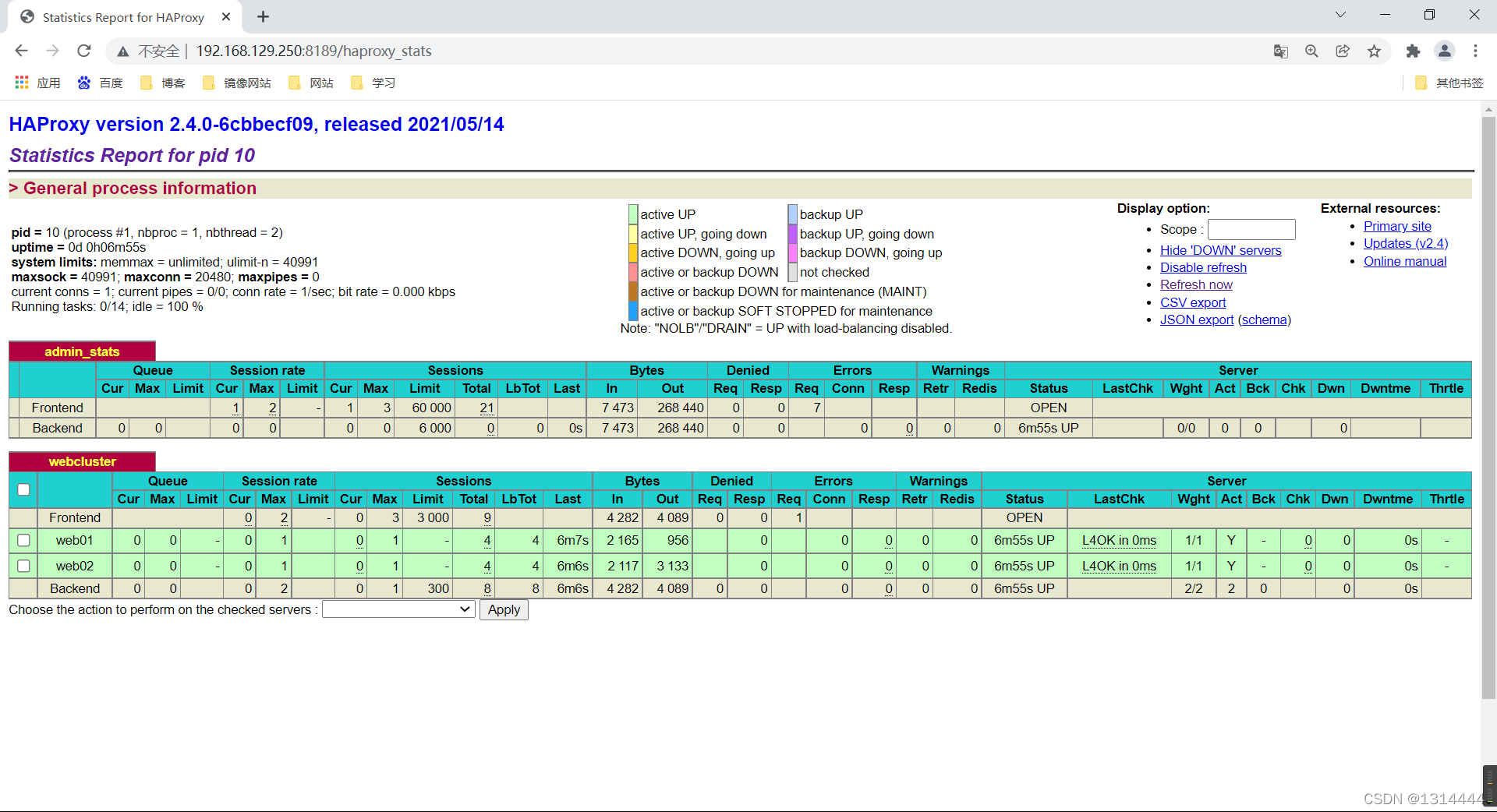This screenshot has height=812, width=1497.
Task: Focus the Scope input field
Action: click(1251, 229)
